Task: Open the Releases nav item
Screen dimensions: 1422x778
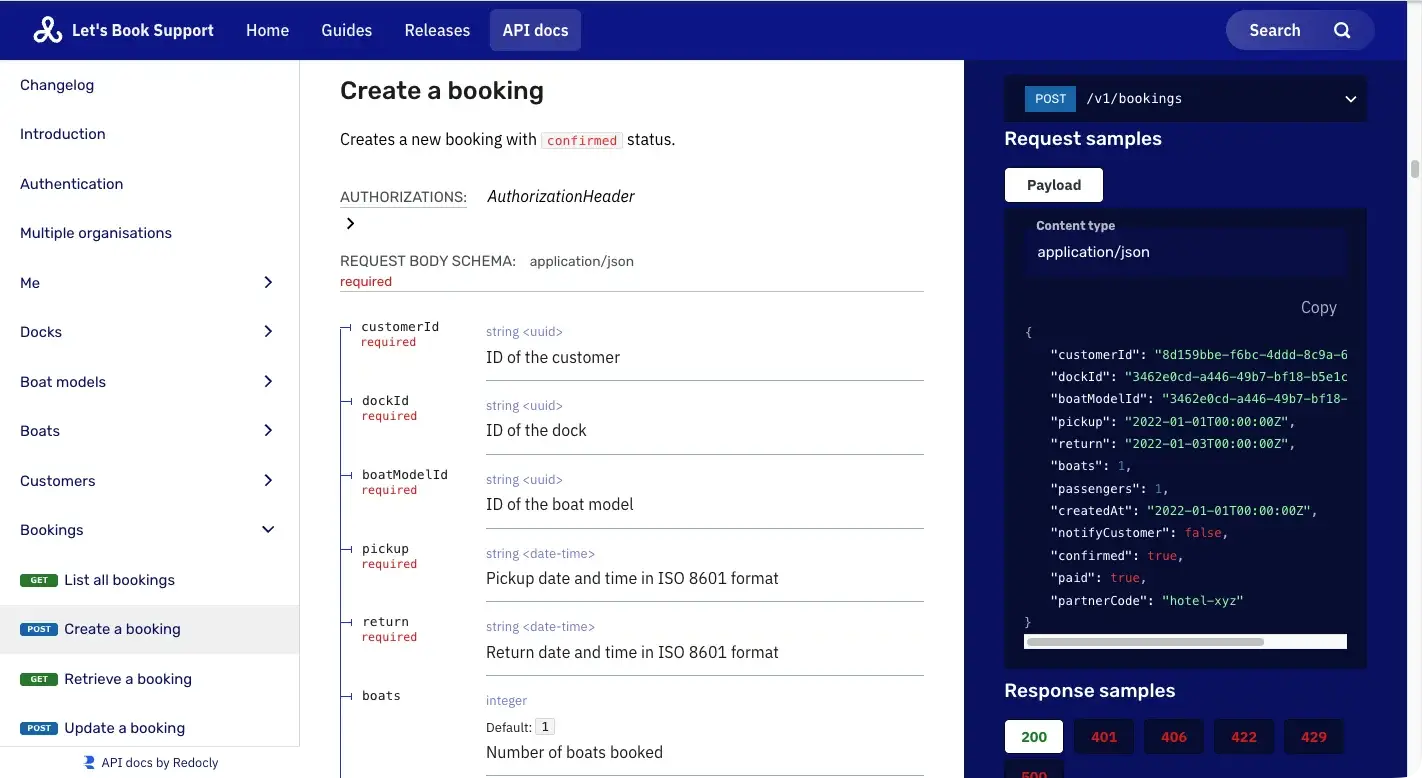Action: (437, 30)
